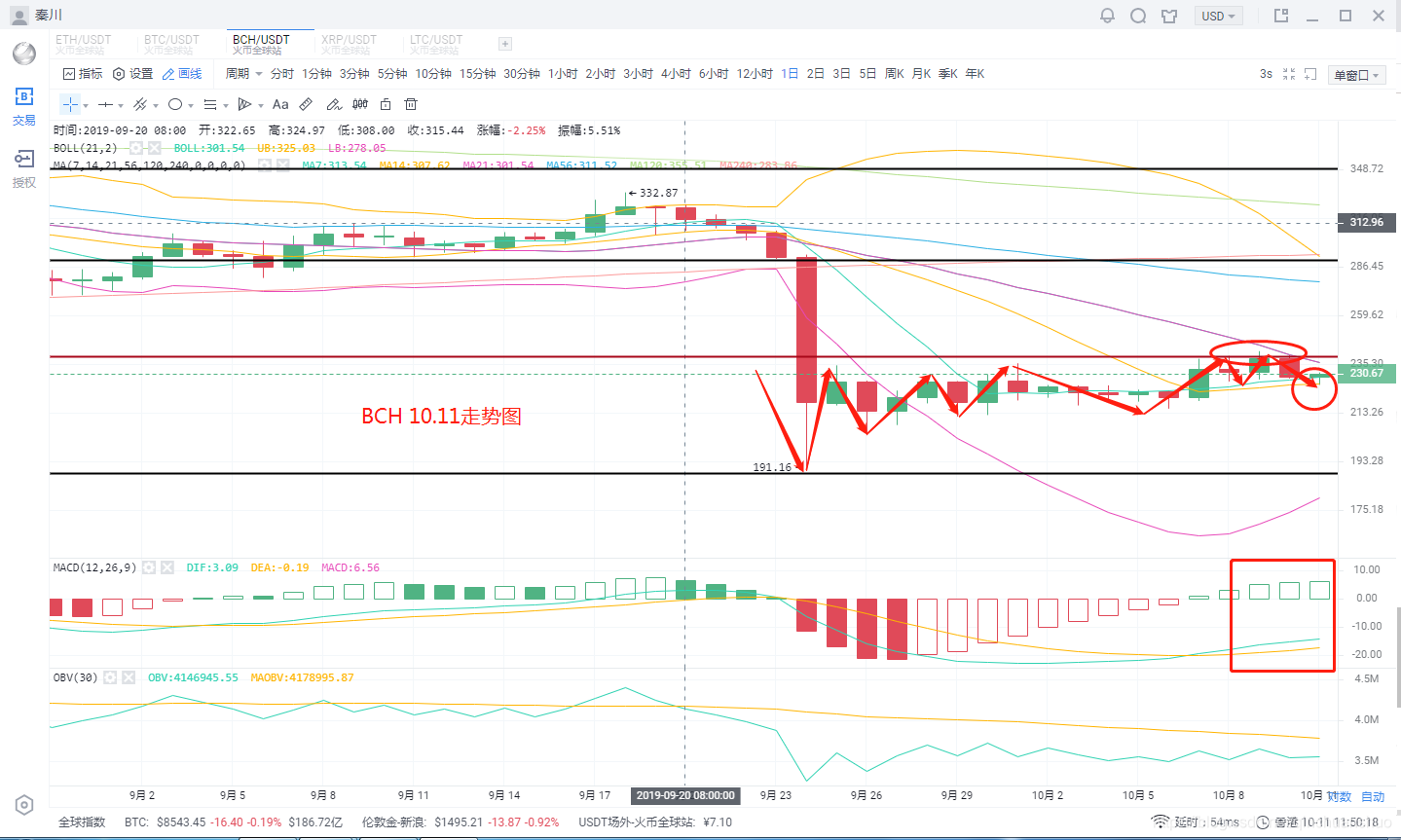Select the 年K yearly period

pyautogui.click(x=975, y=74)
